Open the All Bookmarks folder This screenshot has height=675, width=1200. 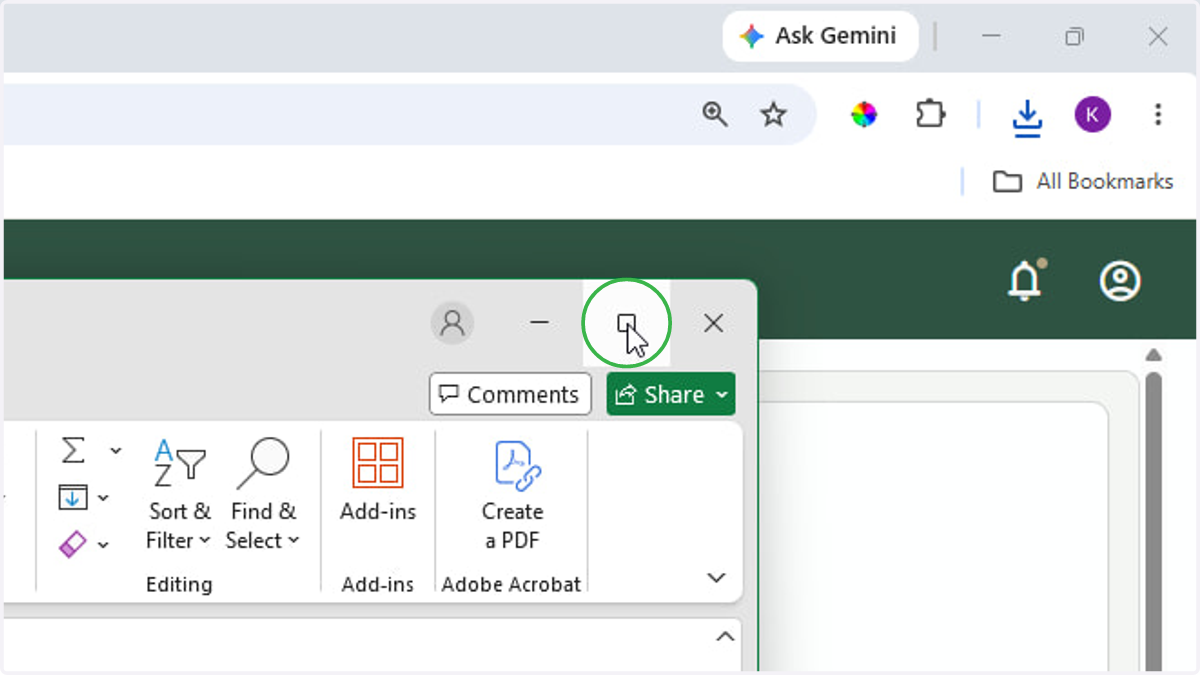tap(1083, 181)
